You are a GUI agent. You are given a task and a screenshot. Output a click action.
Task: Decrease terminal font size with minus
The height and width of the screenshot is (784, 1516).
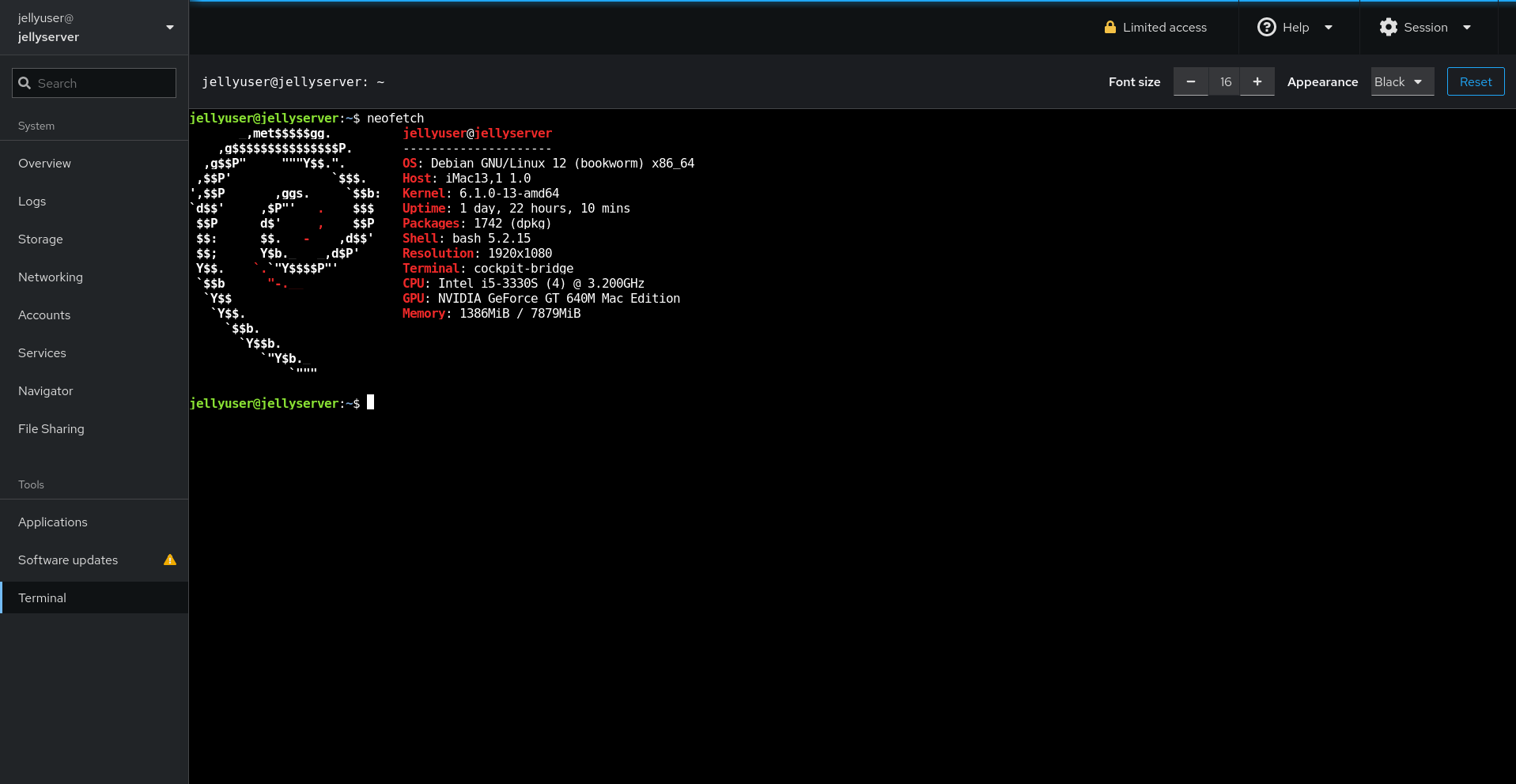(x=1190, y=82)
